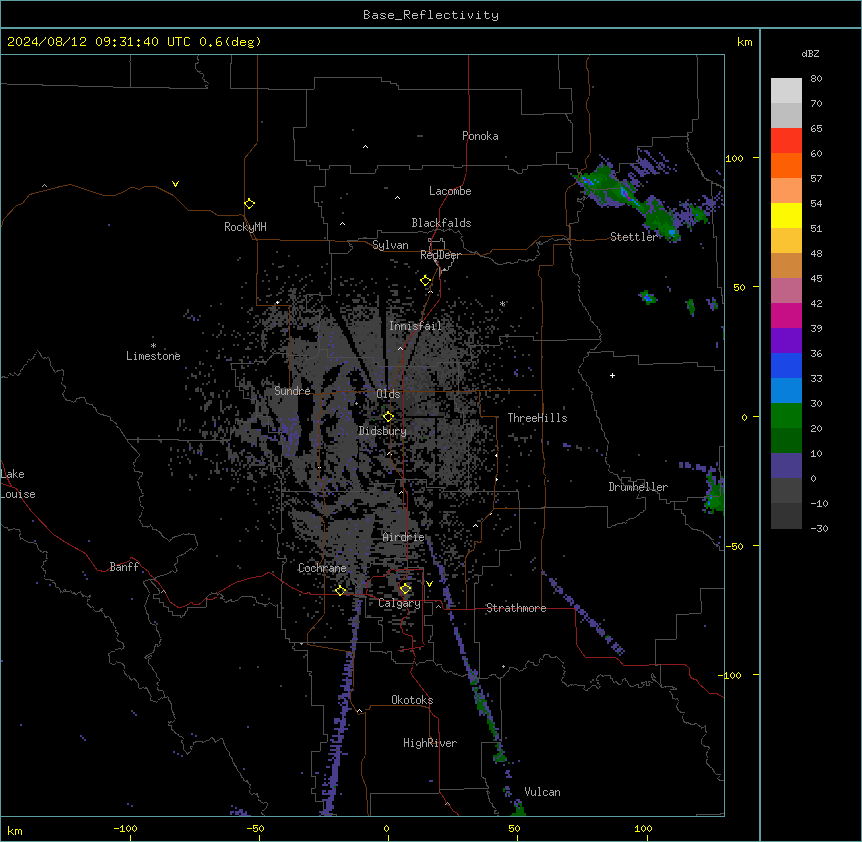Select the orange 57-60 dBZ legend swatch

click(786, 165)
